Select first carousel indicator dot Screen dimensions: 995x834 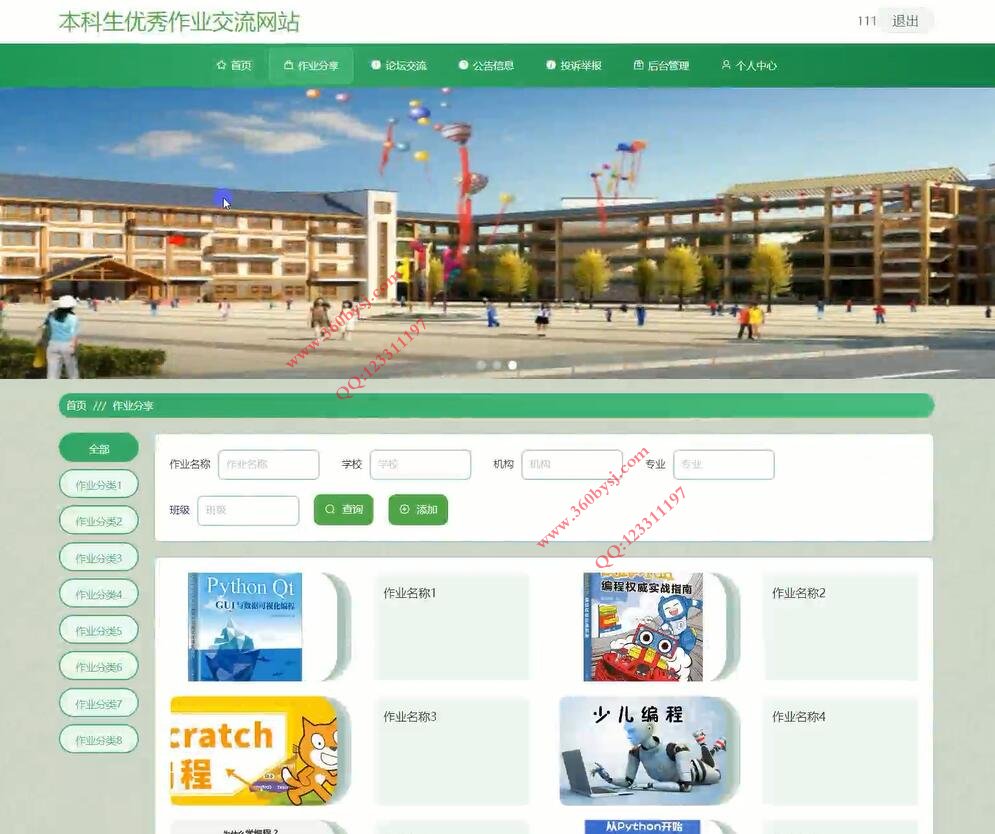481,365
